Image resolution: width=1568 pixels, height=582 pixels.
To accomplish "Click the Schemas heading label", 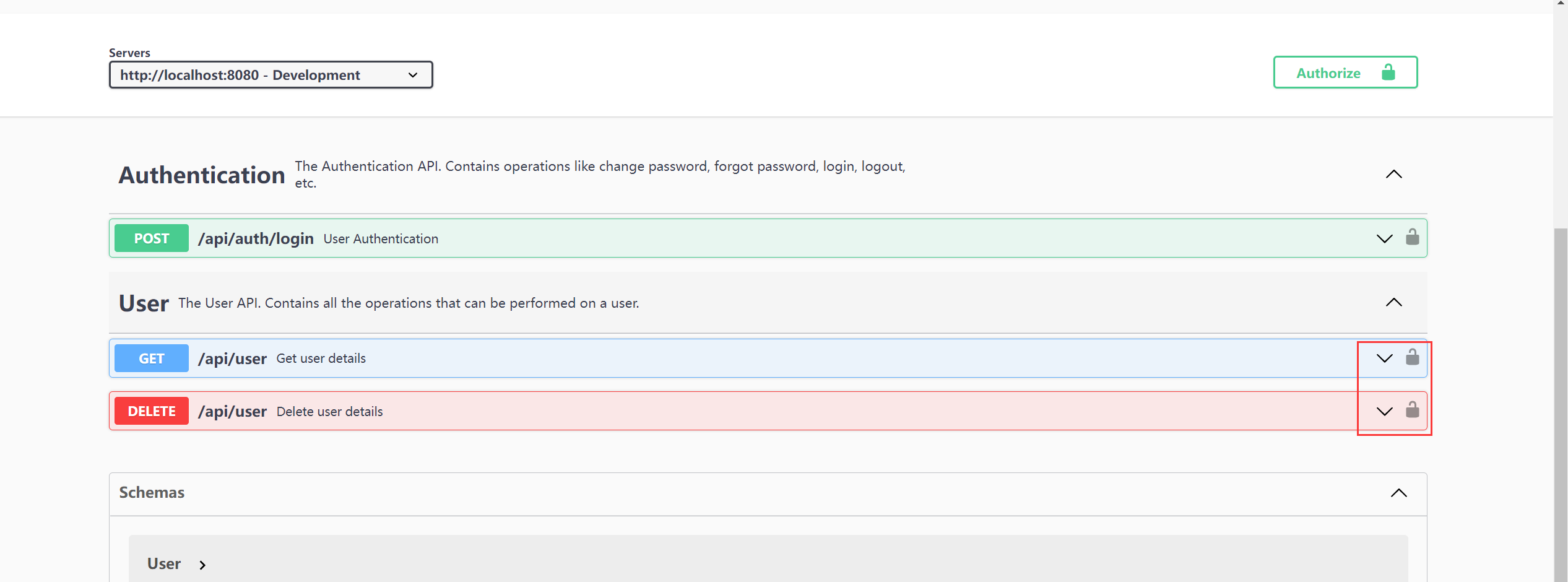I will pyautogui.click(x=152, y=492).
